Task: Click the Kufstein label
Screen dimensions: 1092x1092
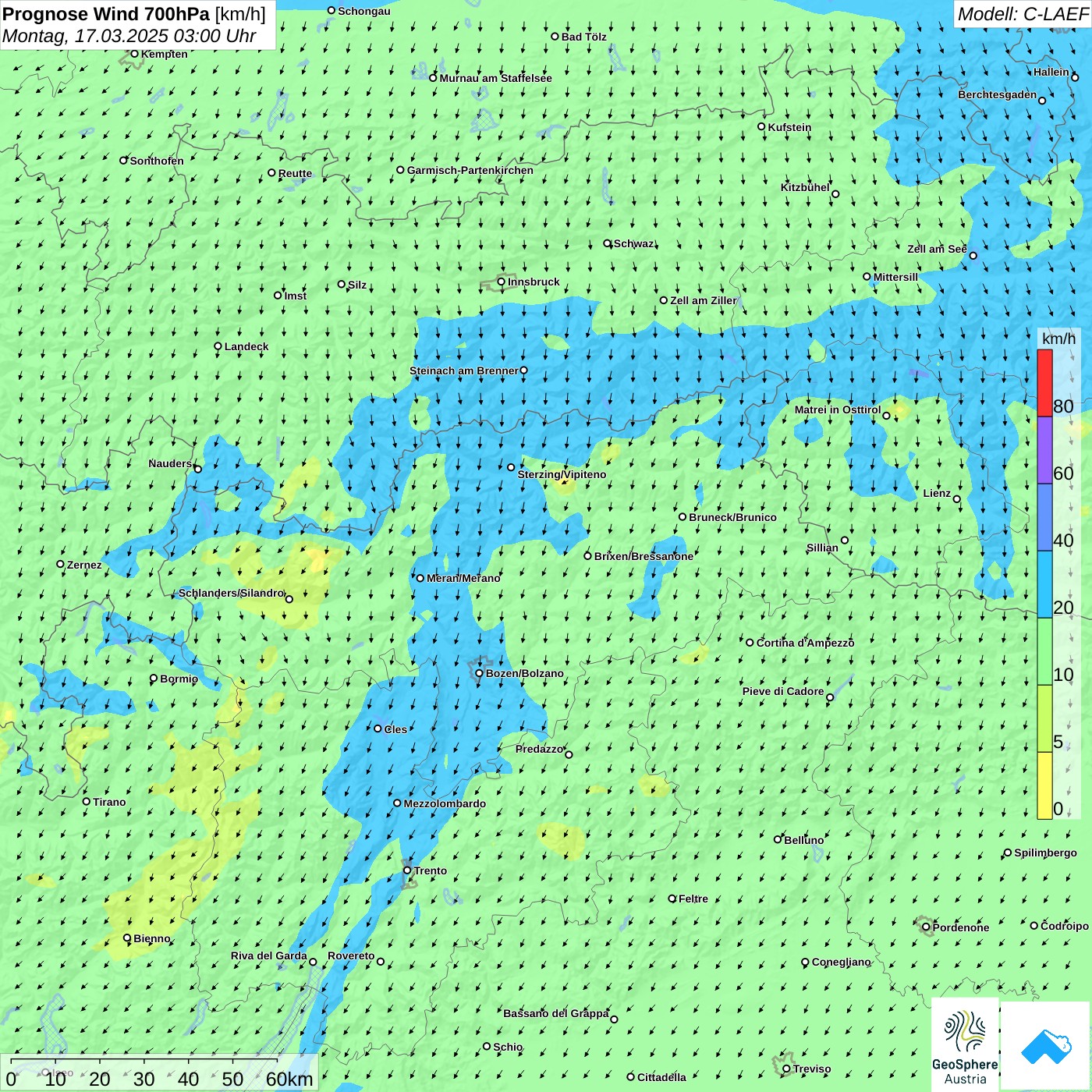Action: pos(789,127)
